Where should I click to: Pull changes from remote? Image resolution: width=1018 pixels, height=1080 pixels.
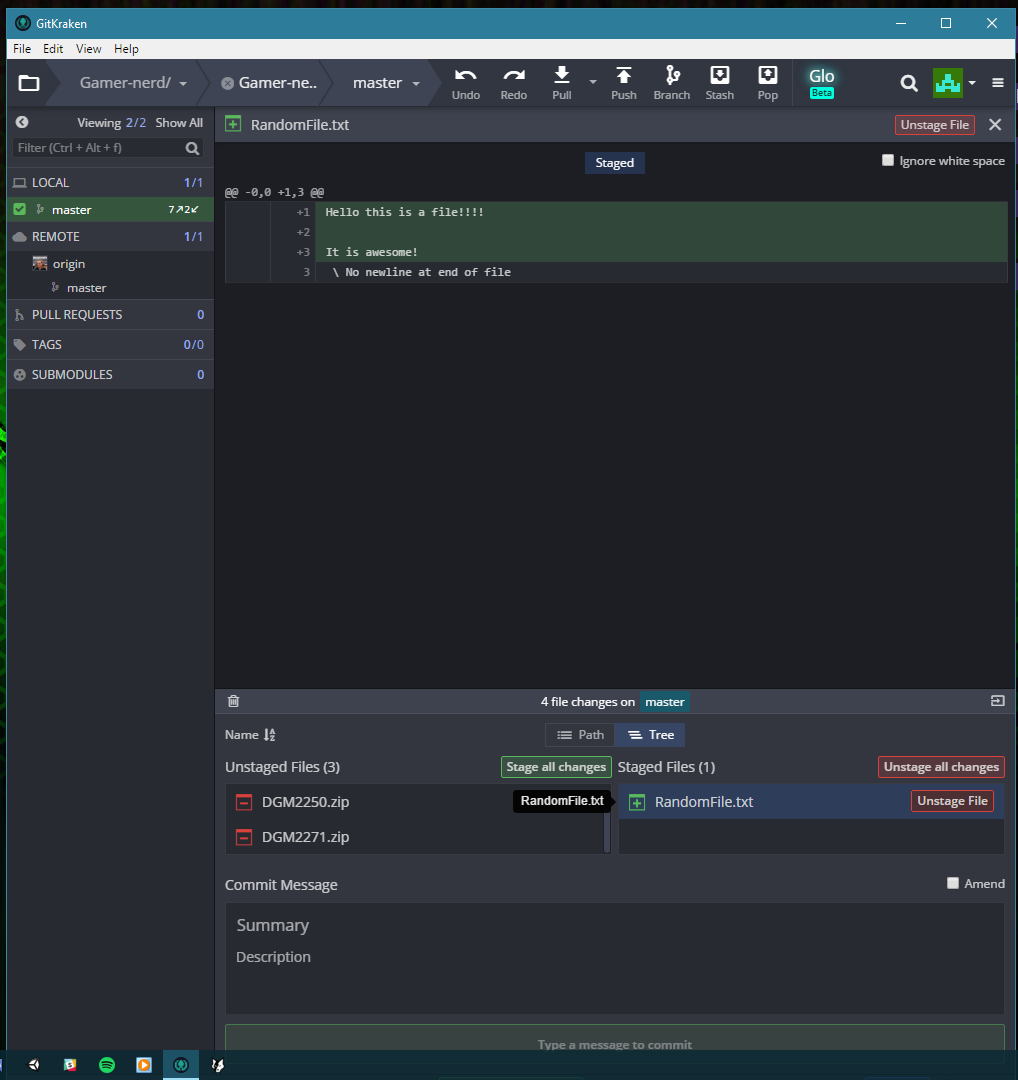[561, 83]
